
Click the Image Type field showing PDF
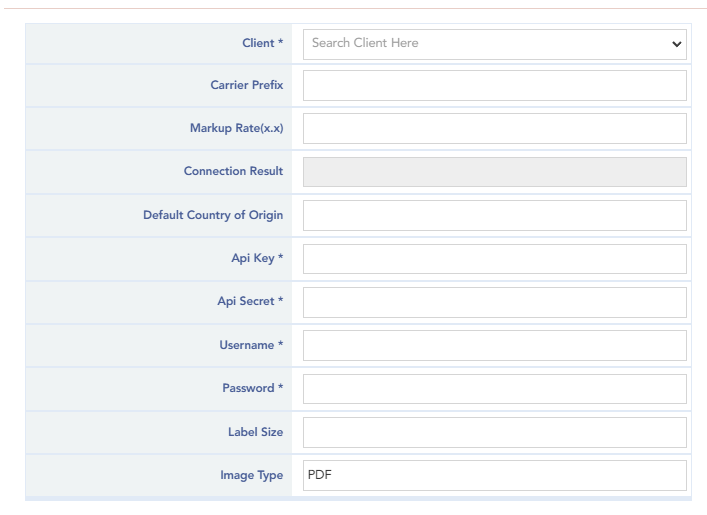[494, 475]
